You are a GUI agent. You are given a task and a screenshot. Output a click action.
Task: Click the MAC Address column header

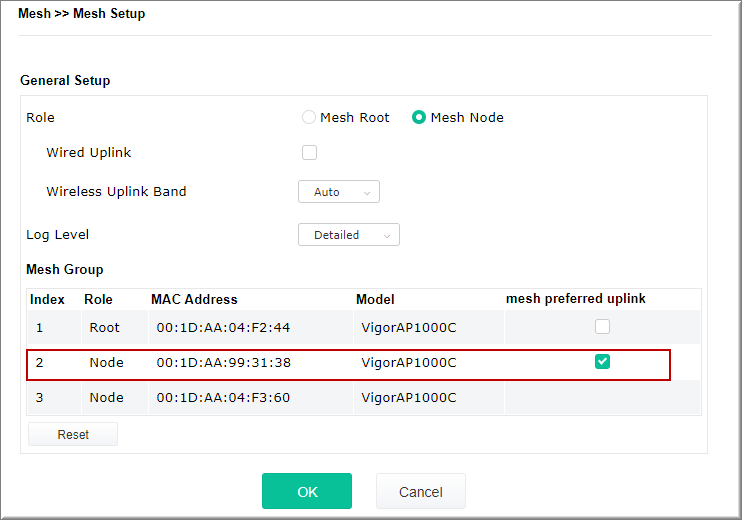point(194,299)
